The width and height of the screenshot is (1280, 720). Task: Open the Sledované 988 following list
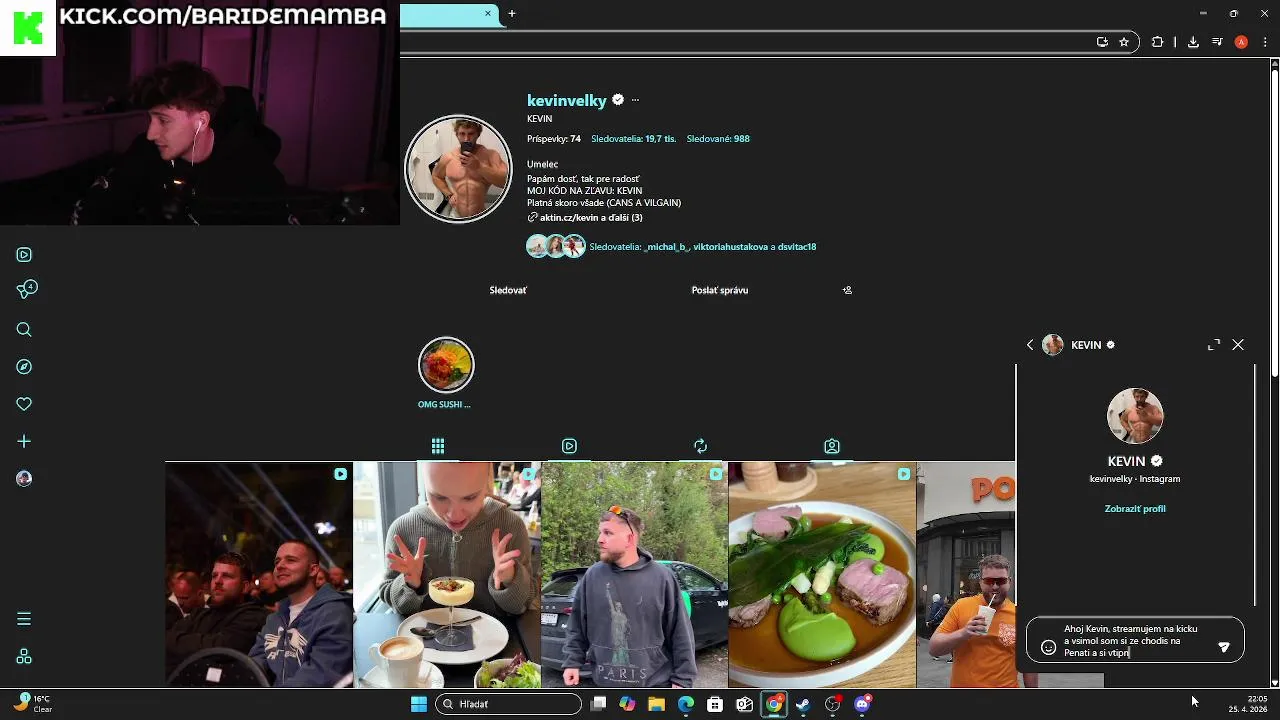coord(718,139)
